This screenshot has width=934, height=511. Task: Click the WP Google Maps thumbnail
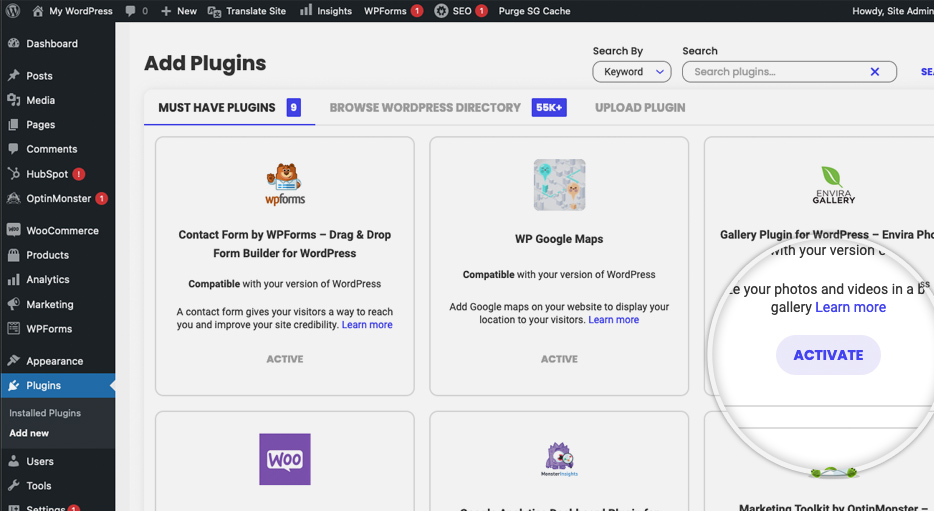[x=559, y=185]
